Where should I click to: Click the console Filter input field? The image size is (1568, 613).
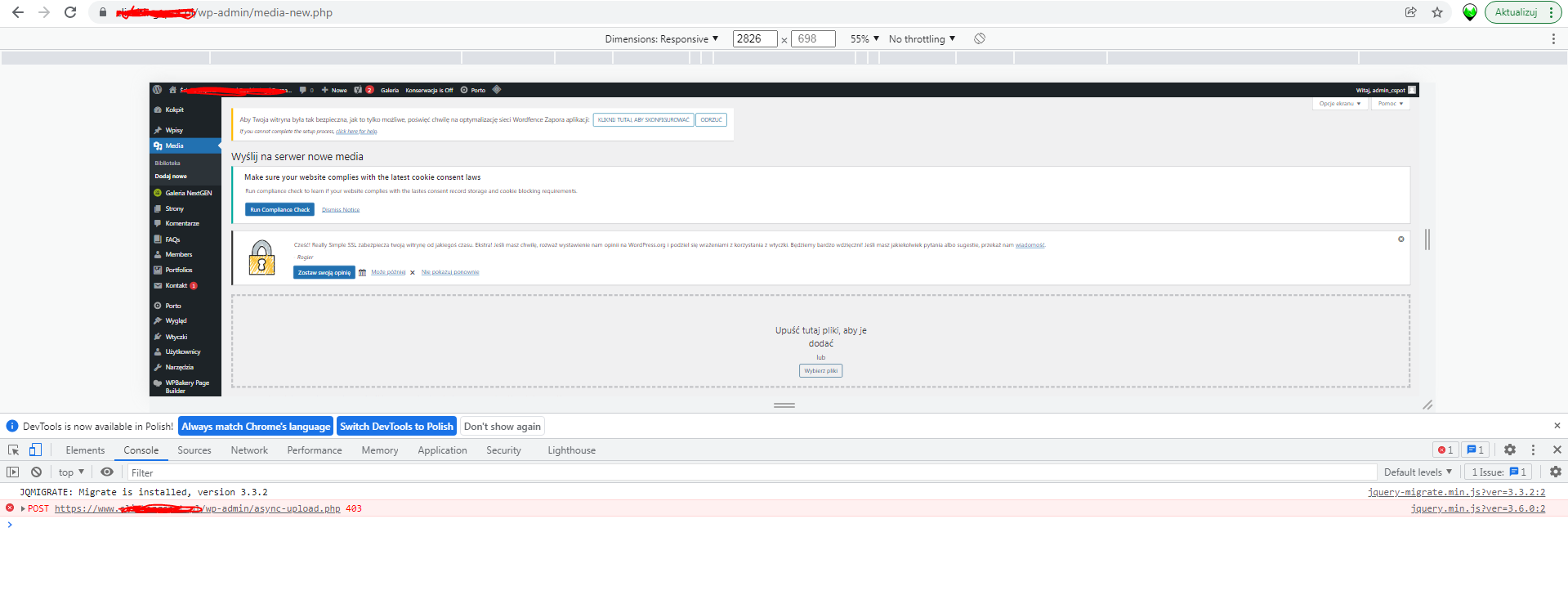[752, 472]
